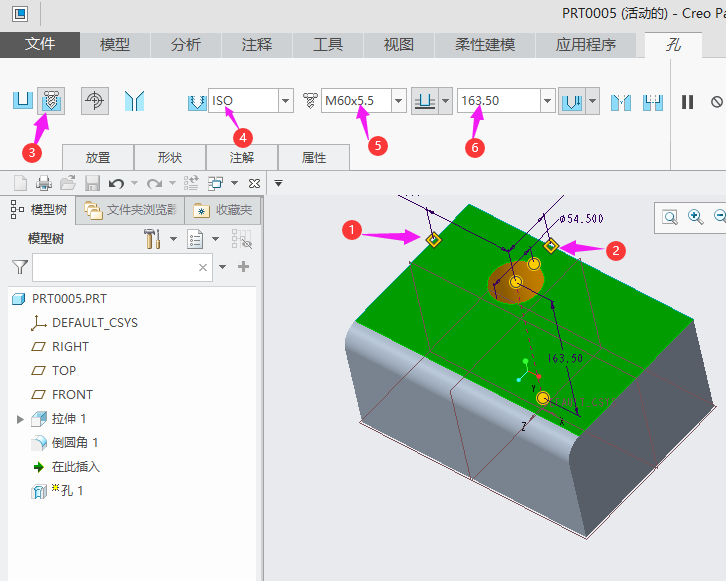This screenshot has width=726, height=581.
Task: Toggle the standard hole type icon
Action: pyautogui.click(x=51, y=100)
